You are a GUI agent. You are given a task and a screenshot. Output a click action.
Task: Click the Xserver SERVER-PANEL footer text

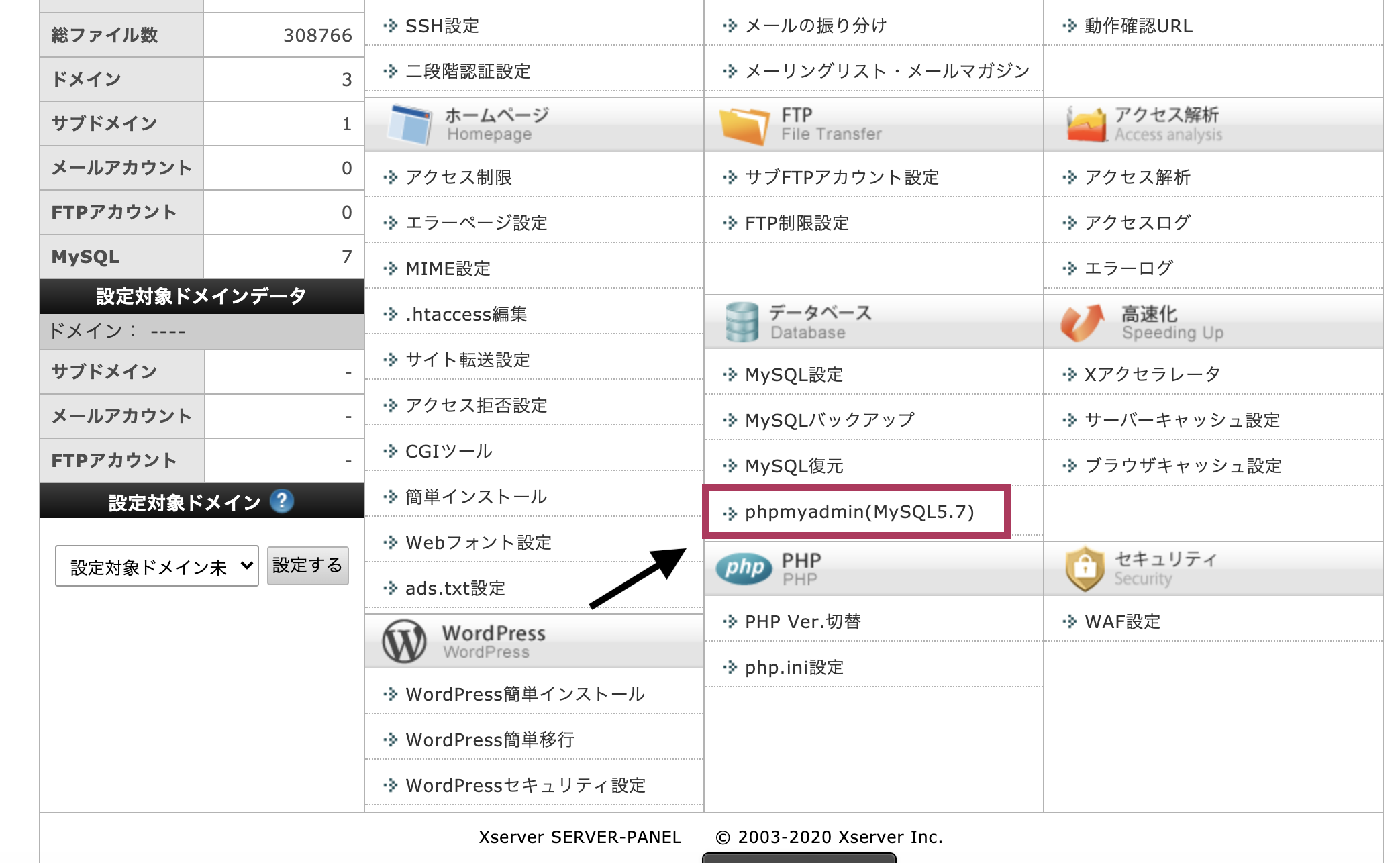tap(580, 837)
